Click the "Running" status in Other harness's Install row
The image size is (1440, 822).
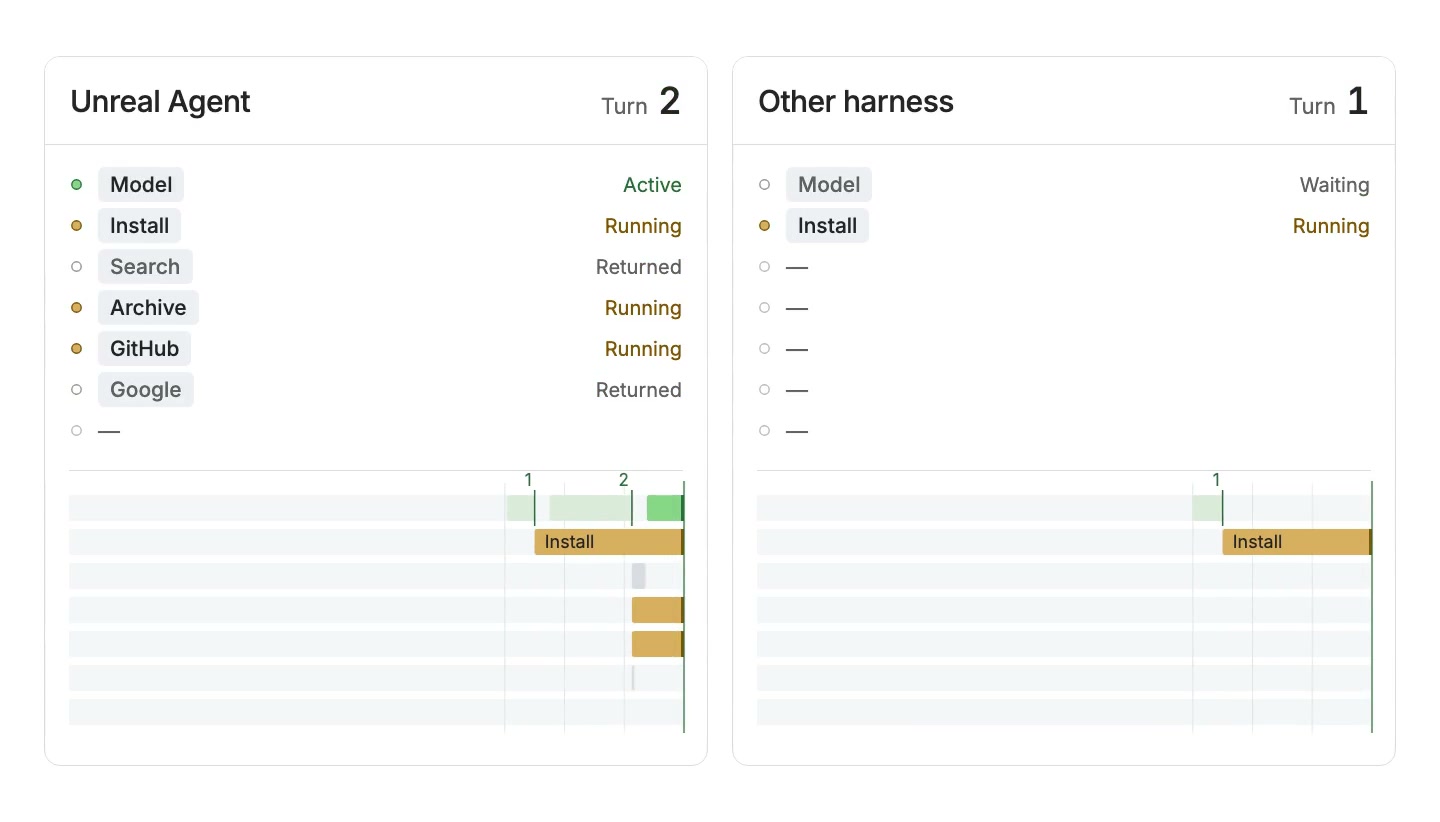1331,226
